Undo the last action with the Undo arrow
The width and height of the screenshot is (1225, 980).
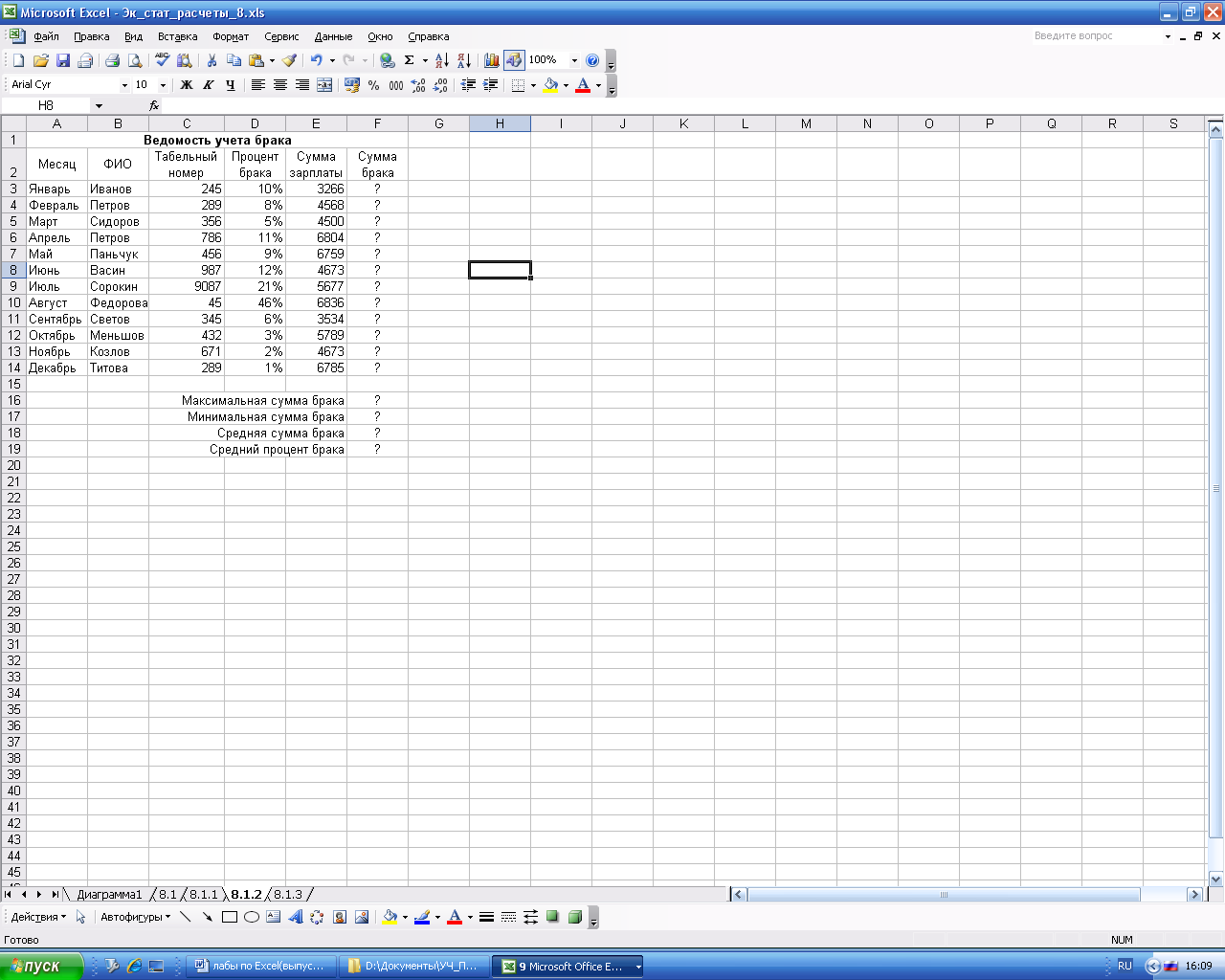click(316, 60)
